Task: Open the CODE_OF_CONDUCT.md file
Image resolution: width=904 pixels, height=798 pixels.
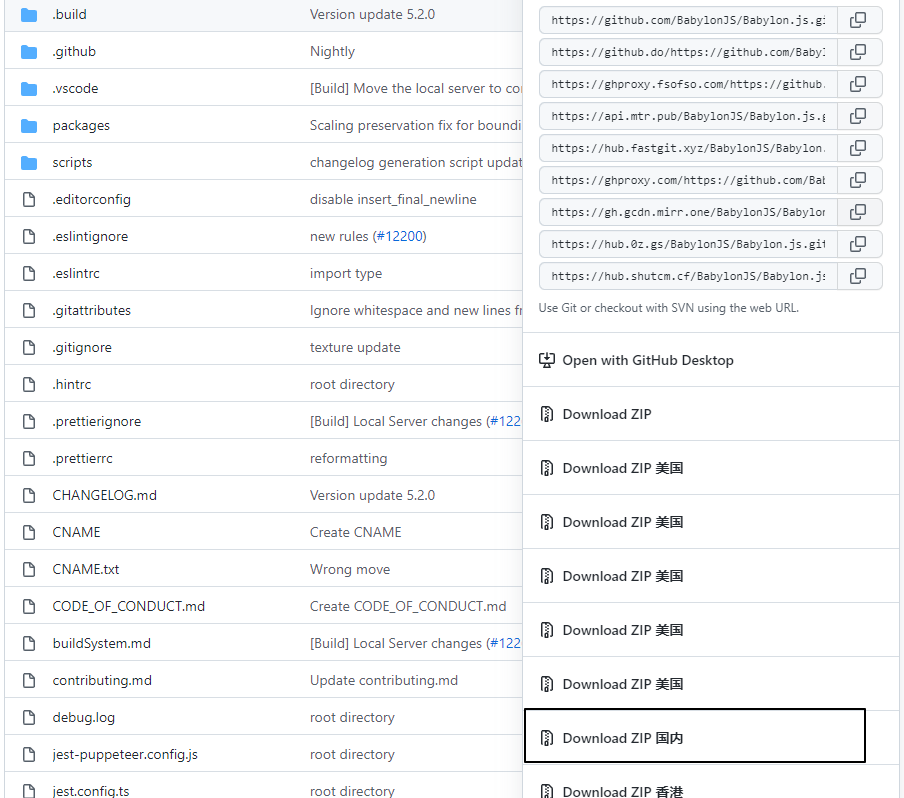Action: pos(128,607)
